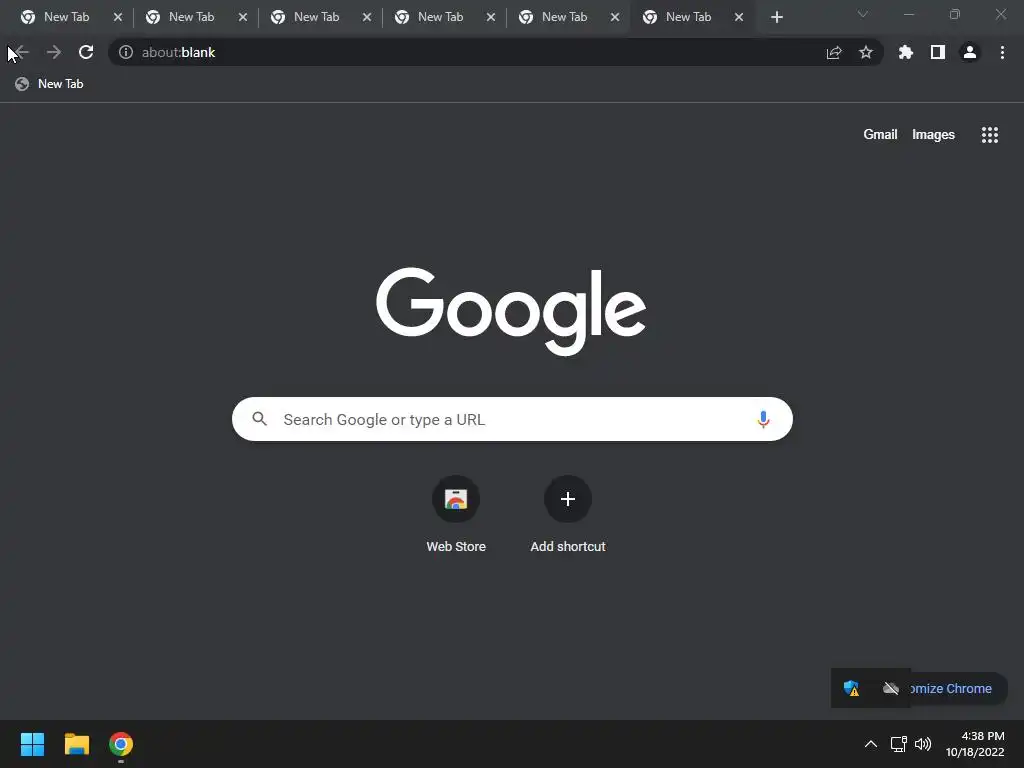The width and height of the screenshot is (1024, 768).
Task: Click the Customize Chrome button
Action: coord(958,688)
